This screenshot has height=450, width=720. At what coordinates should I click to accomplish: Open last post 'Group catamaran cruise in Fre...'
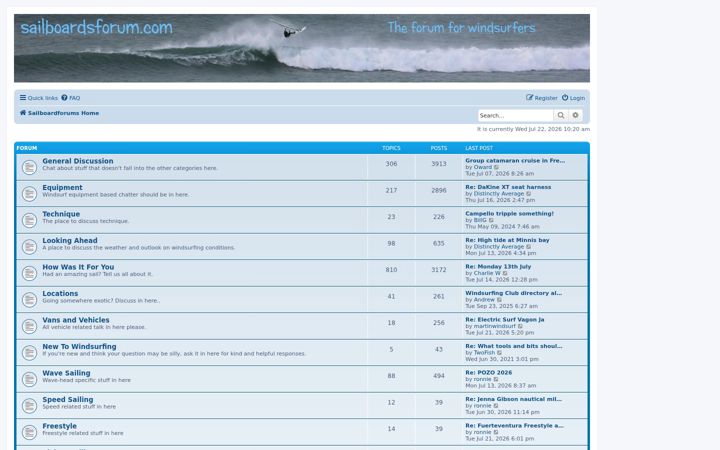click(515, 161)
